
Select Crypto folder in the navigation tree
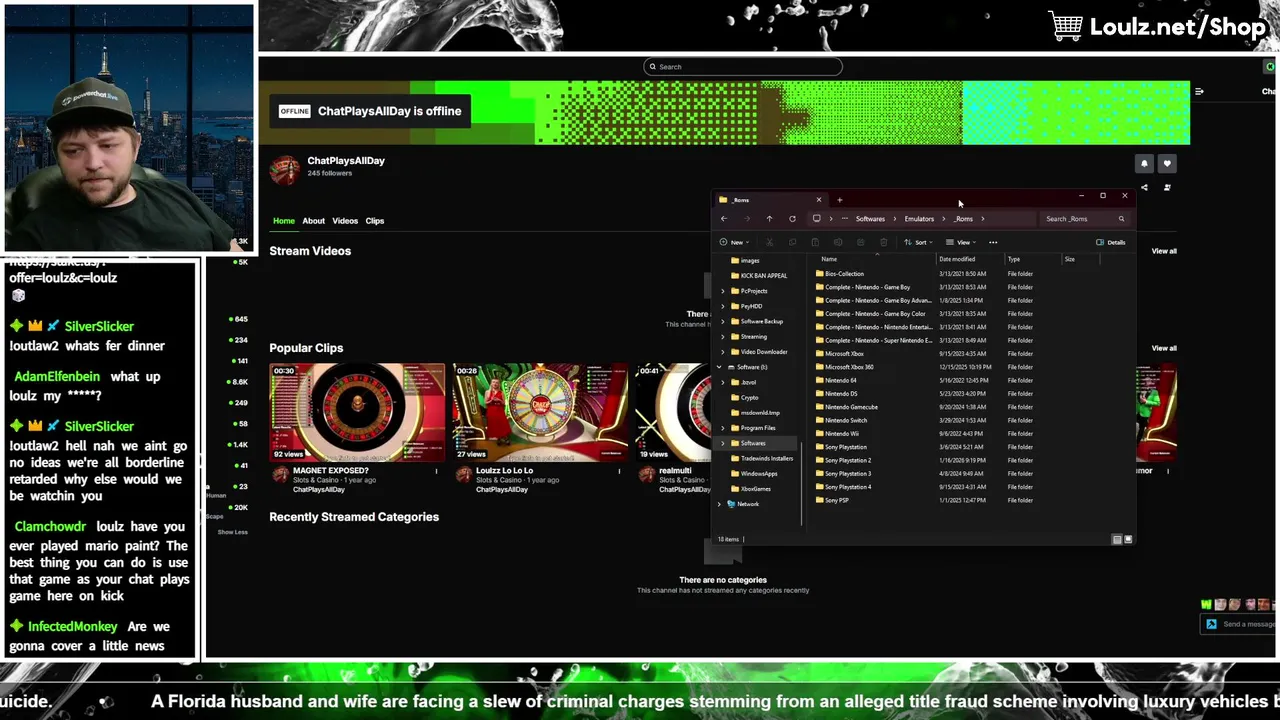(x=745, y=397)
